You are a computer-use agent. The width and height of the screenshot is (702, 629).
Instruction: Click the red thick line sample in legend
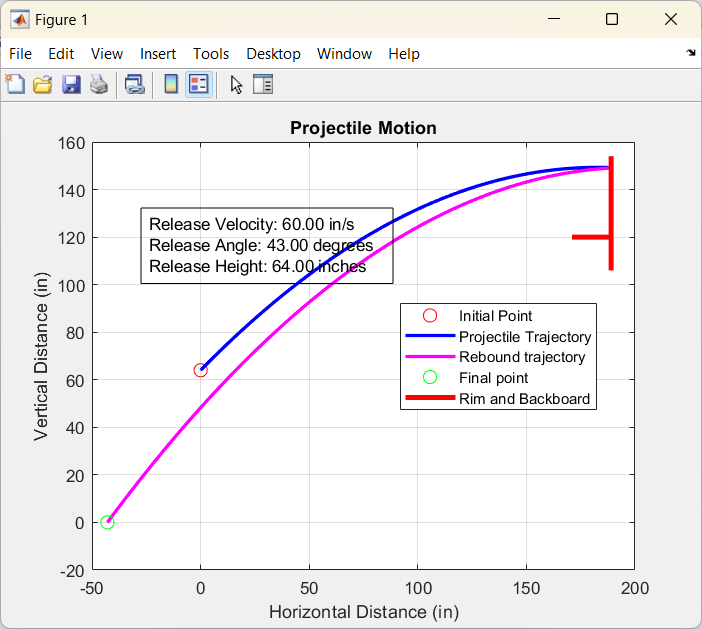point(430,398)
